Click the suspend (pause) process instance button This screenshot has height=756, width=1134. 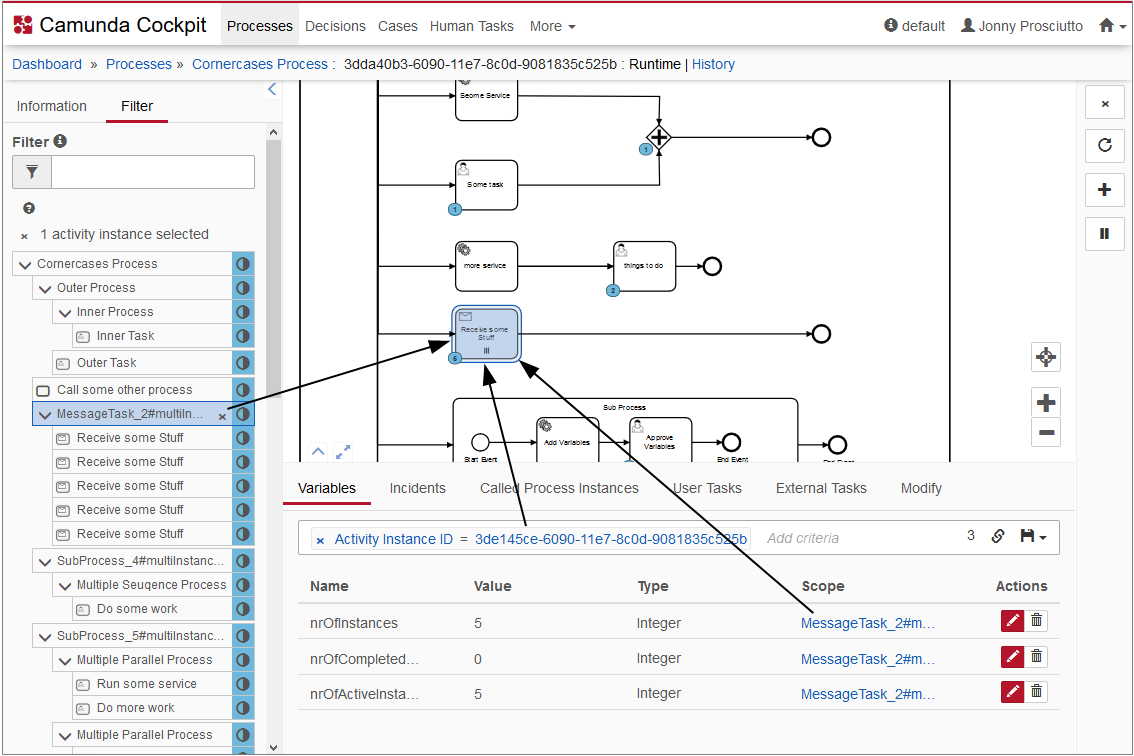[1105, 233]
